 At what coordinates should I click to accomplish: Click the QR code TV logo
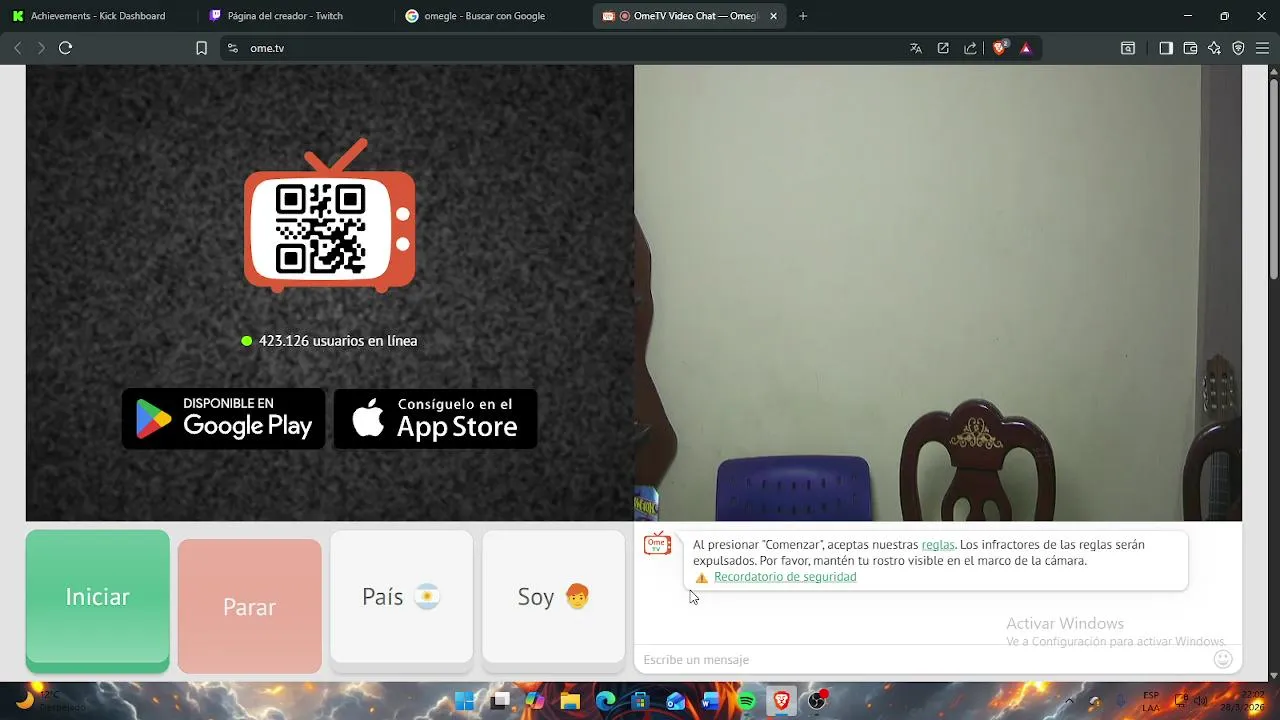[x=329, y=218]
